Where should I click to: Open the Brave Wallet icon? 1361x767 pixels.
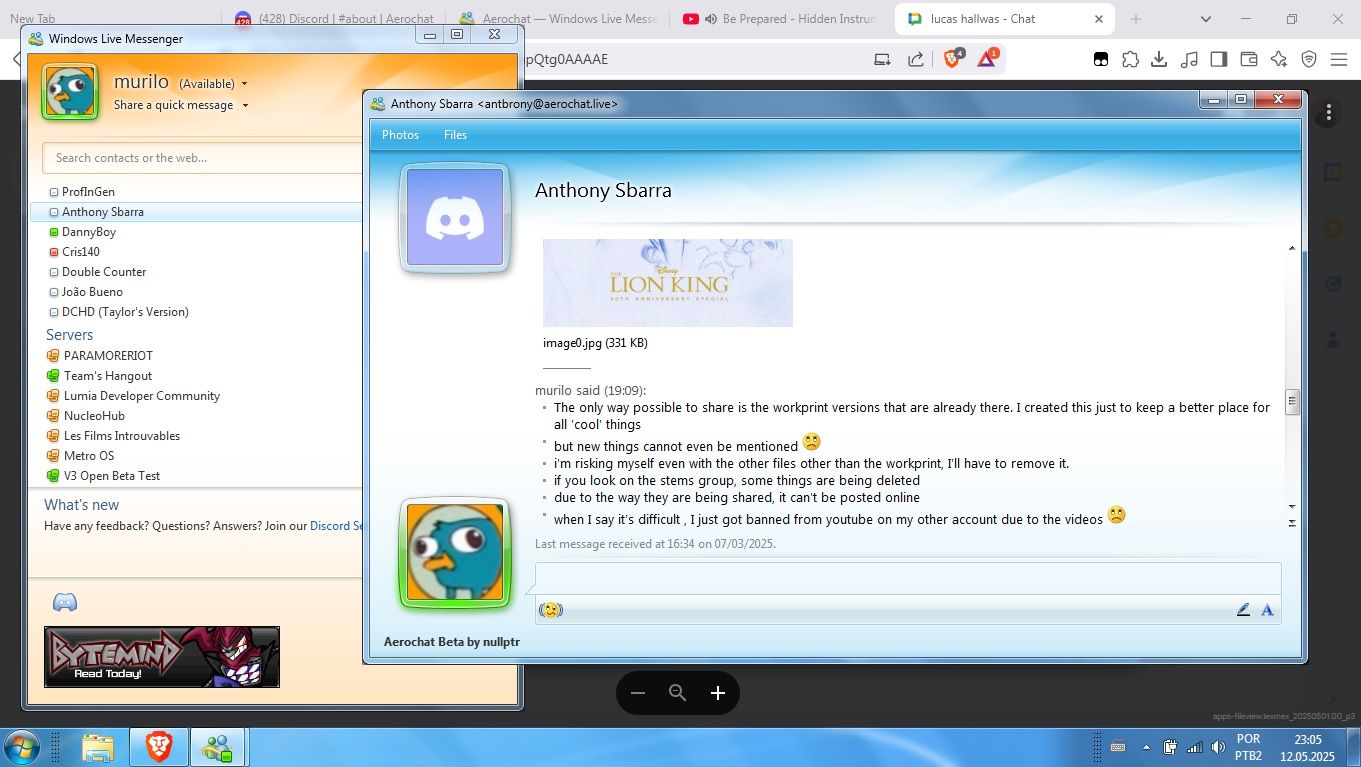1248,59
